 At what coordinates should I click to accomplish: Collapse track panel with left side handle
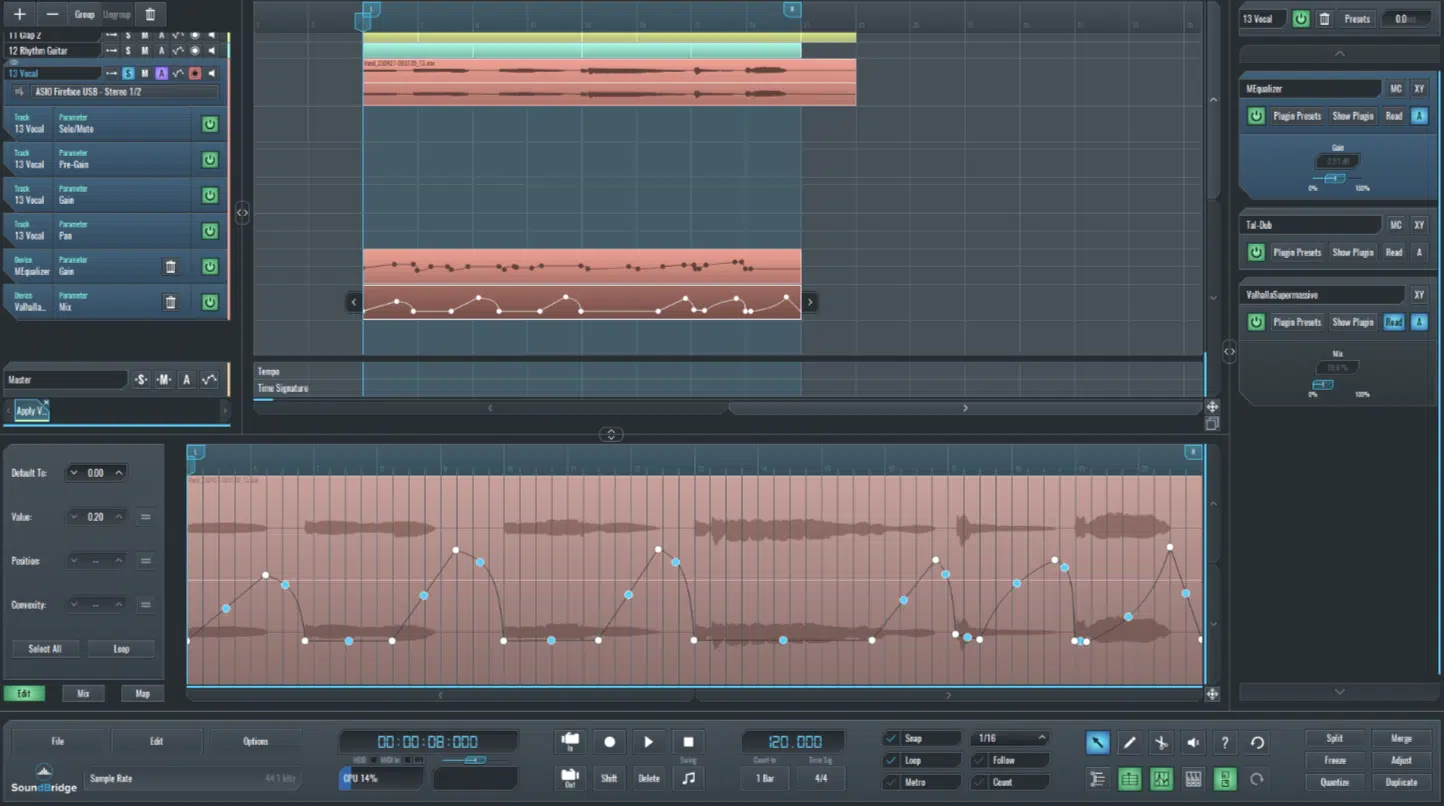tap(242, 212)
